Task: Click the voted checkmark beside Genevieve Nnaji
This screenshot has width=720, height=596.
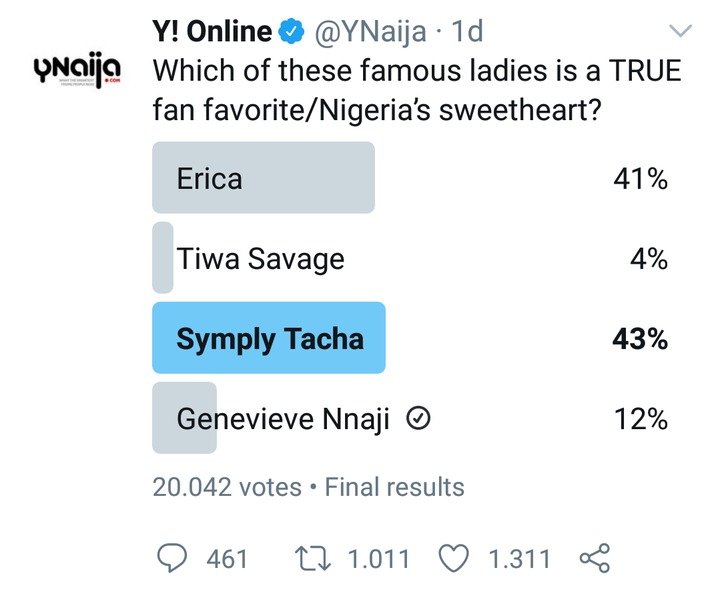Action: coord(421,420)
